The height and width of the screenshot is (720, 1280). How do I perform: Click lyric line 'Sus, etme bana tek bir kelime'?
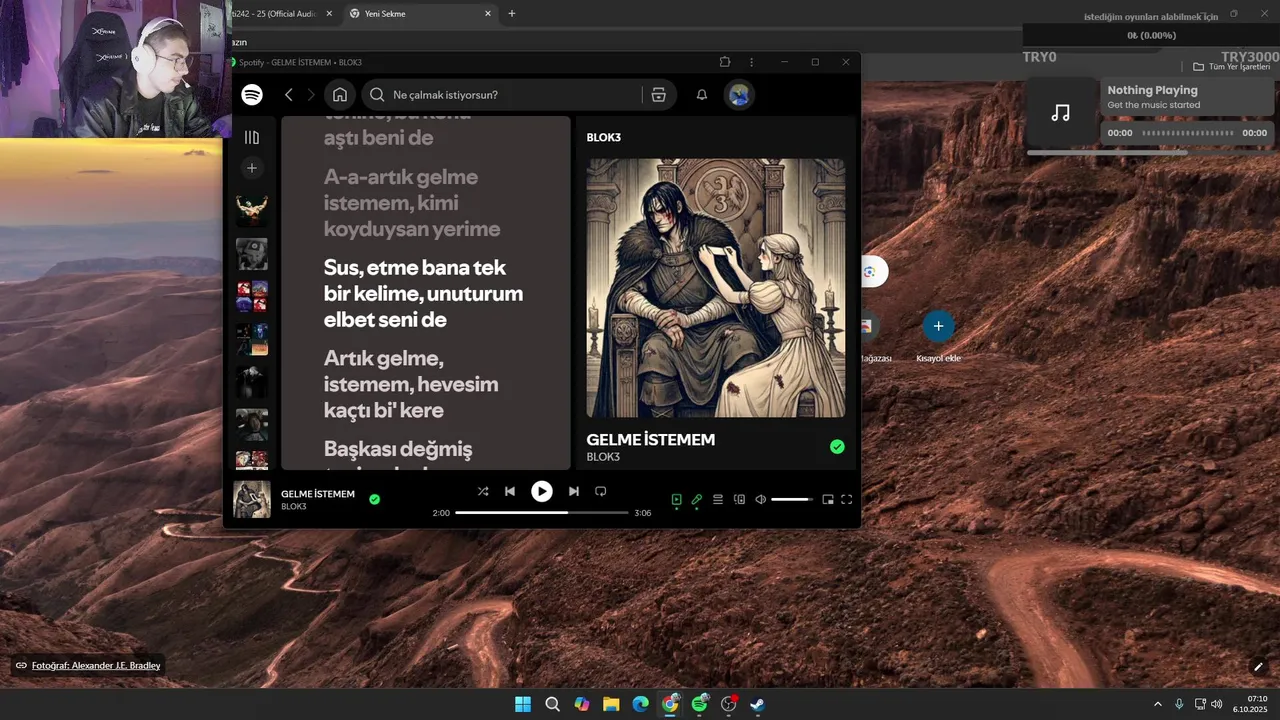pyautogui.click(x=423, y=294)
